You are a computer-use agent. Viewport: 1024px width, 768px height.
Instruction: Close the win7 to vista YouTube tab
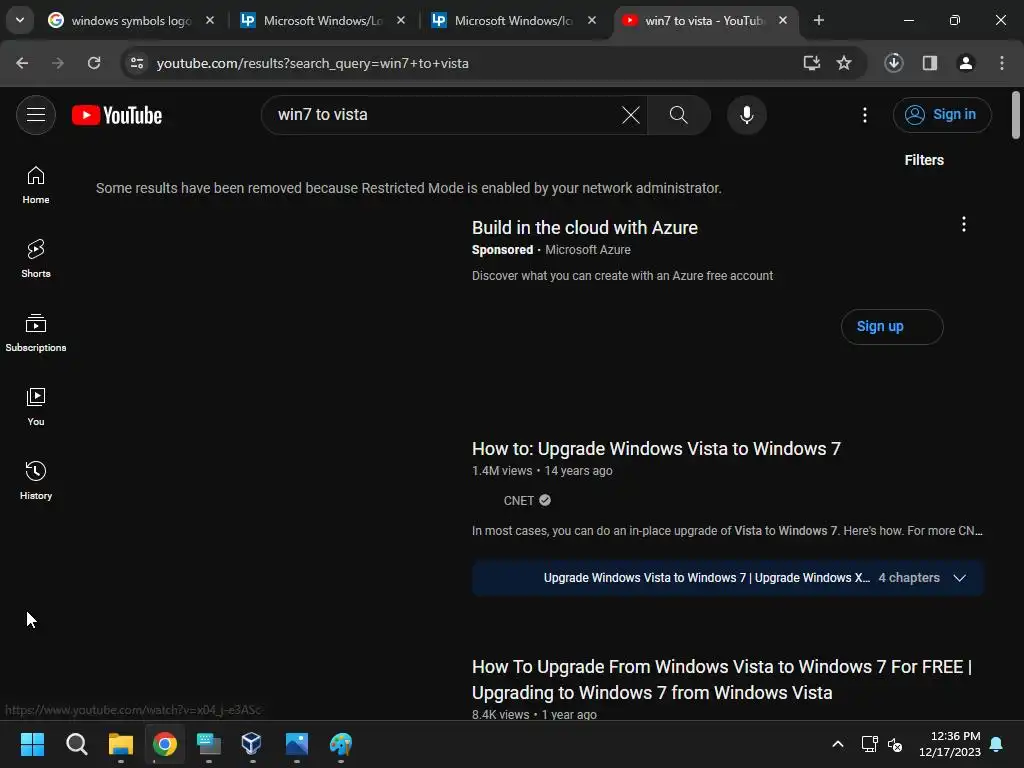click(x=783, y=20)
